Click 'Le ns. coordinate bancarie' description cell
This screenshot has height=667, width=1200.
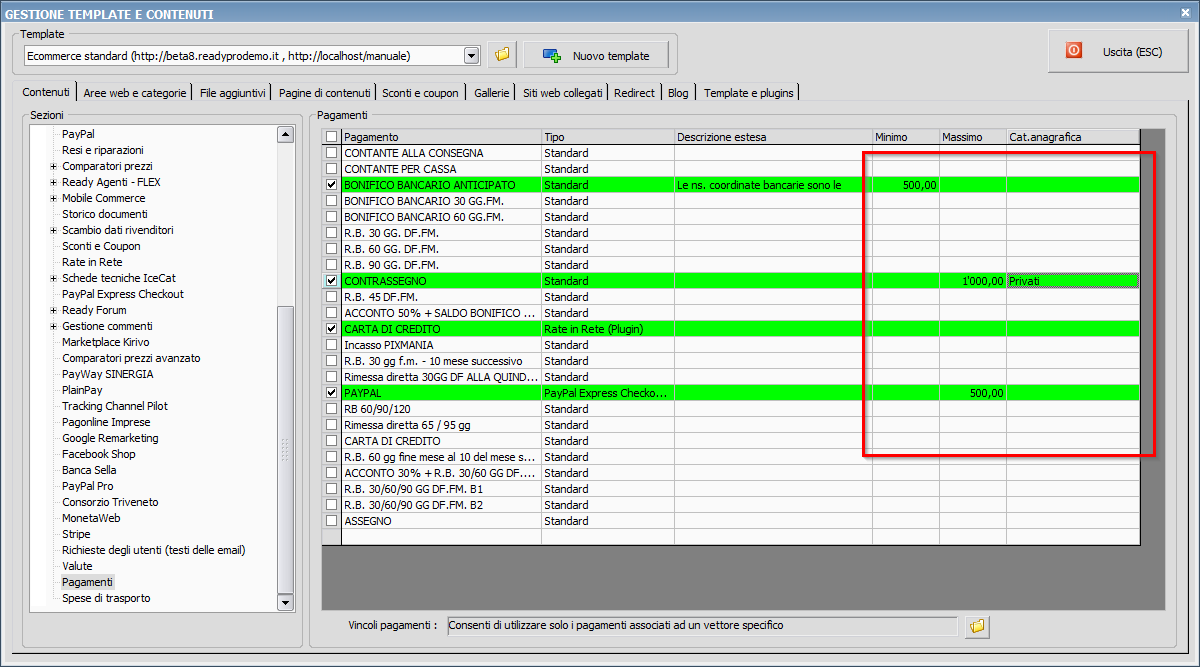[773, 185]
